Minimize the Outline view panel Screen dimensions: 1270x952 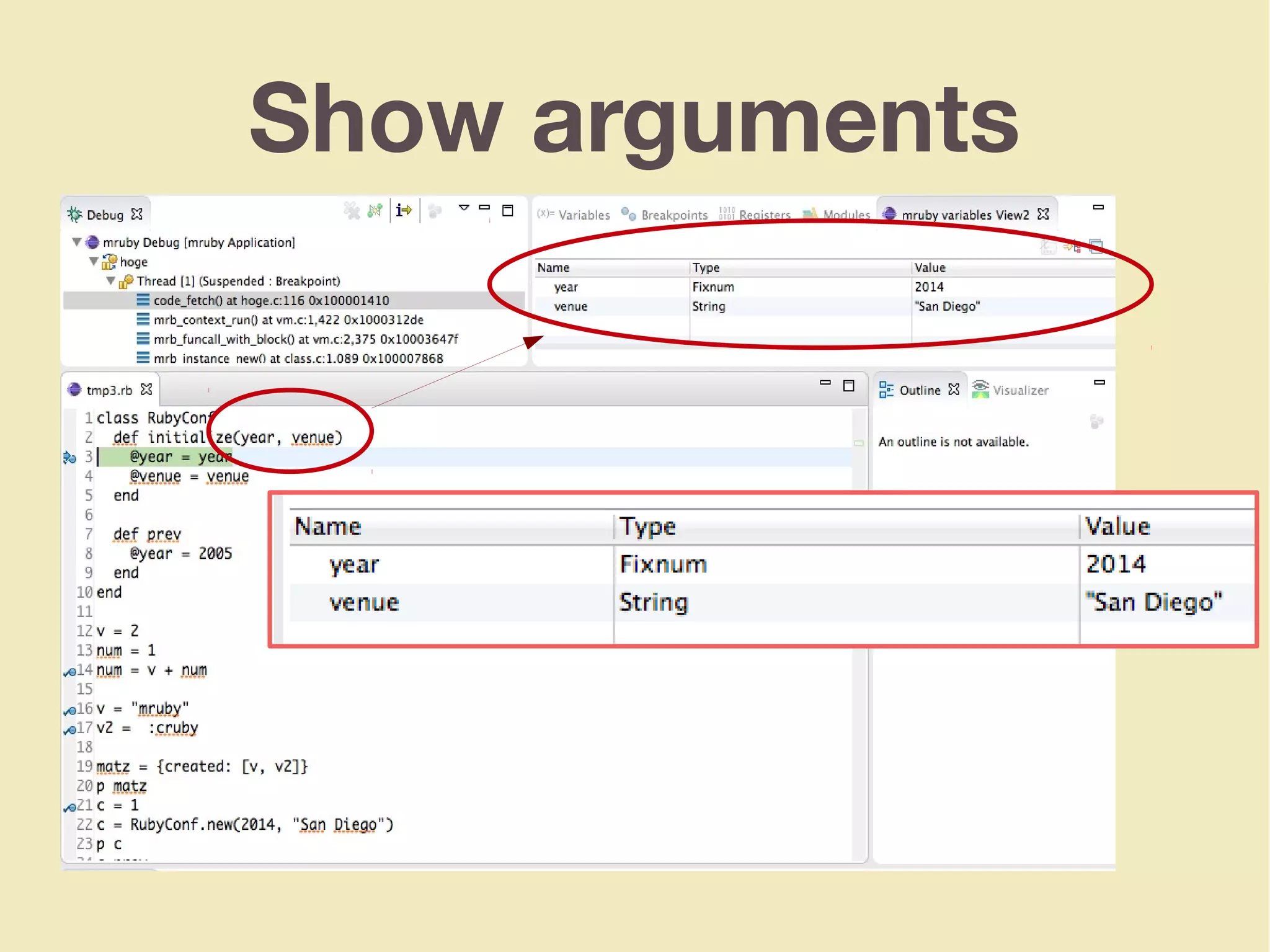[x=1099, y=383]
